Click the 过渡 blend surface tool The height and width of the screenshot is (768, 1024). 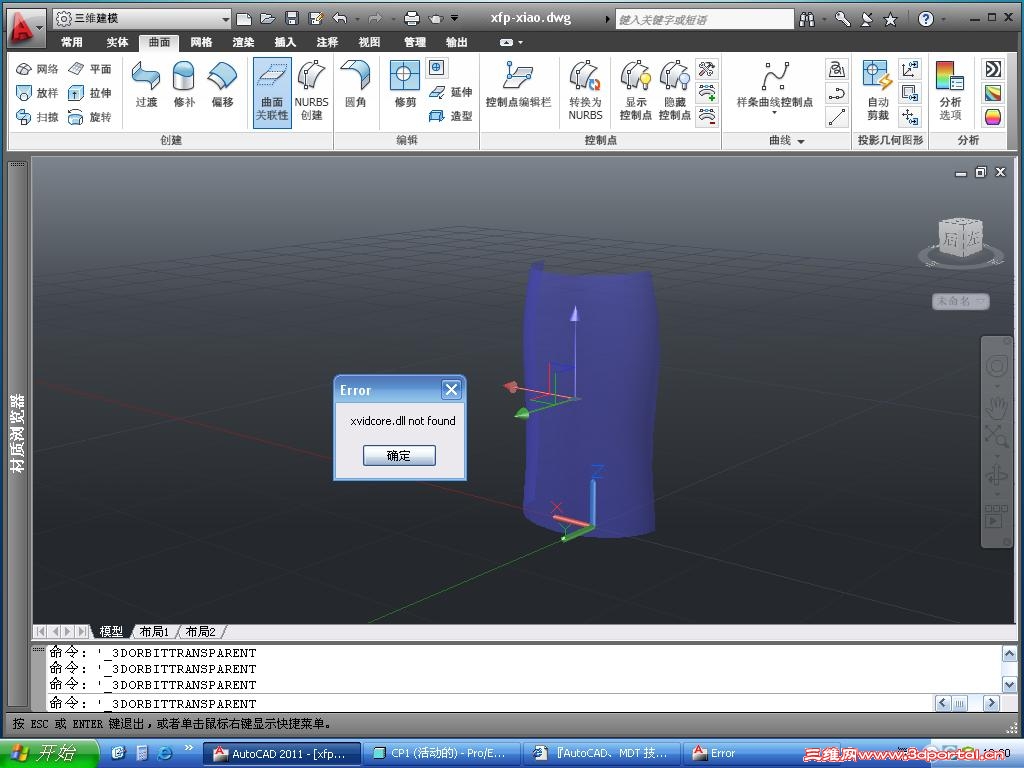pyautogui.click(x=146, y=84)
